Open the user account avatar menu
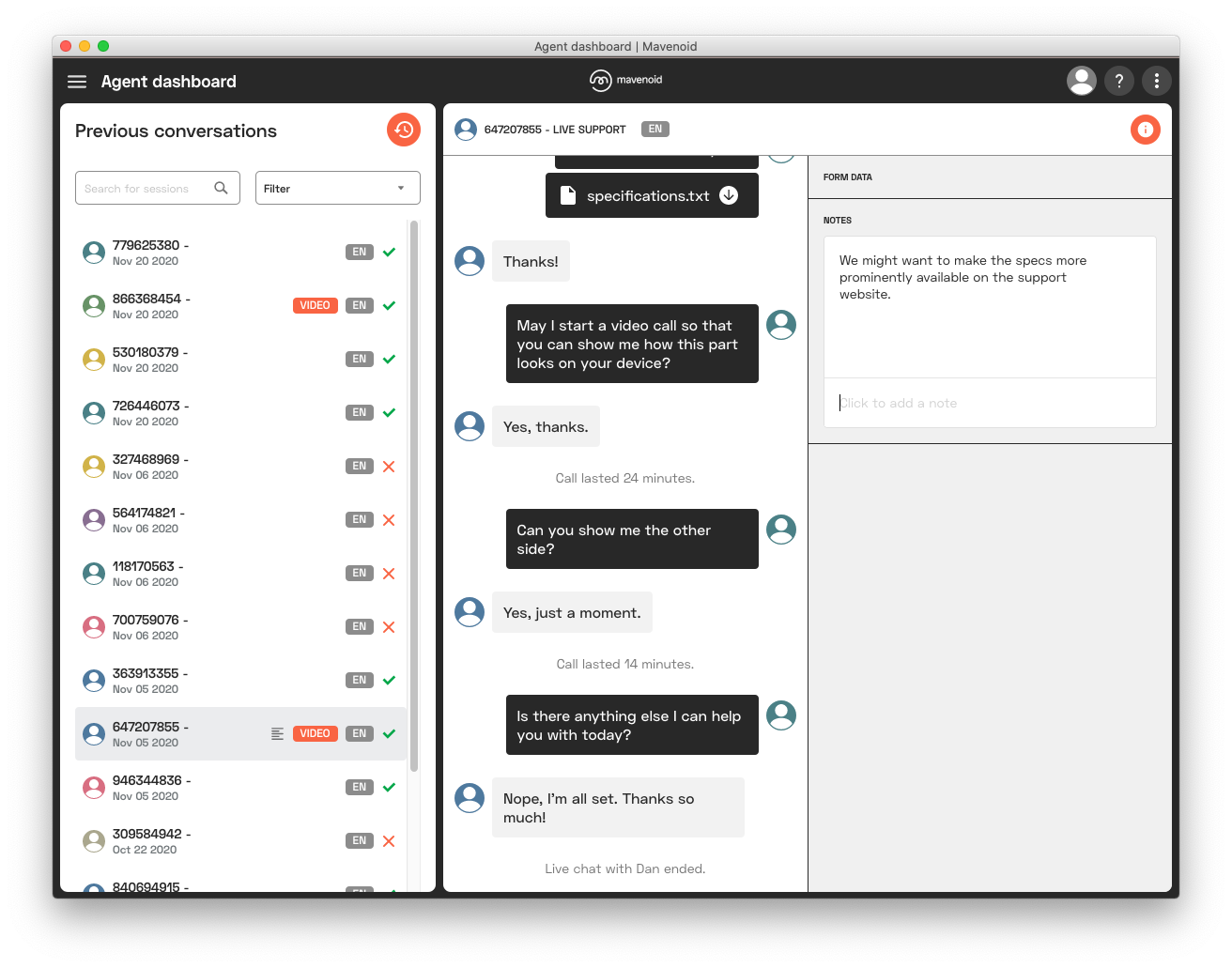This screenshot has height=968, width=1232. coord(1082,81)
